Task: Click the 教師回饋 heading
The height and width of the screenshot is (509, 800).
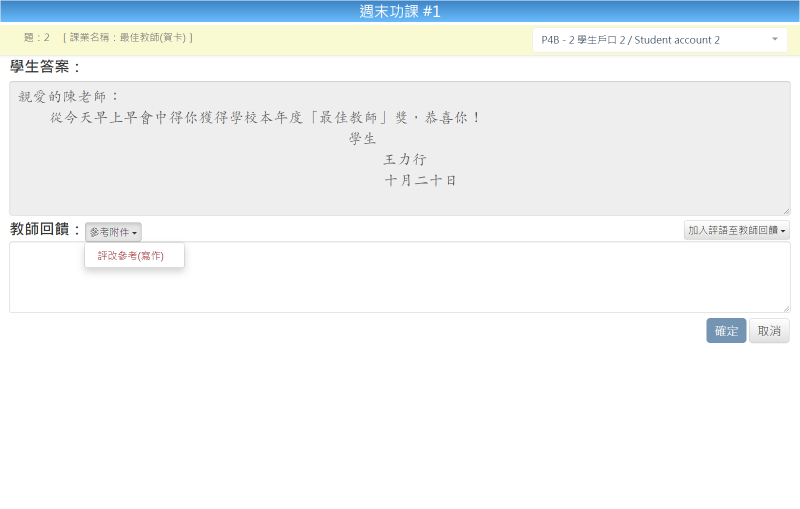Action: tap(45, 229)
